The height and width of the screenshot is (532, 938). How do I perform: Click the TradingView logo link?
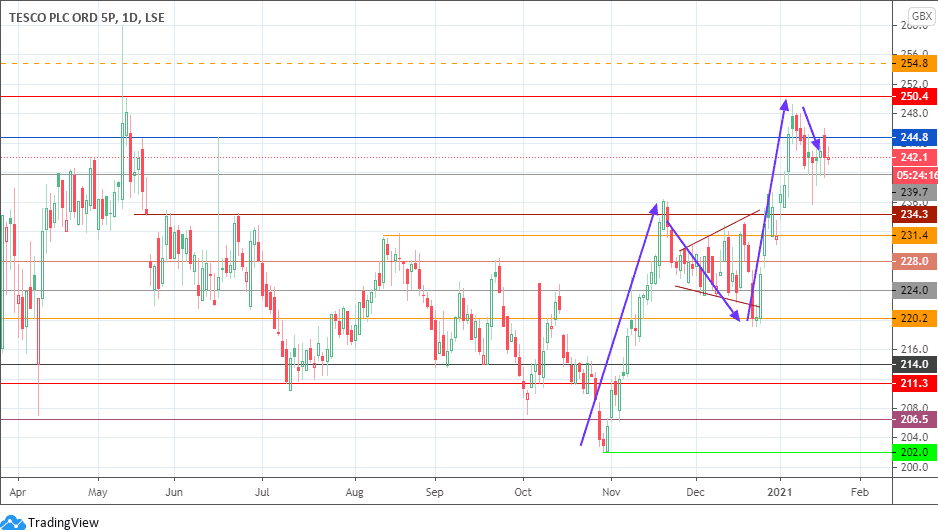(50, 522)
